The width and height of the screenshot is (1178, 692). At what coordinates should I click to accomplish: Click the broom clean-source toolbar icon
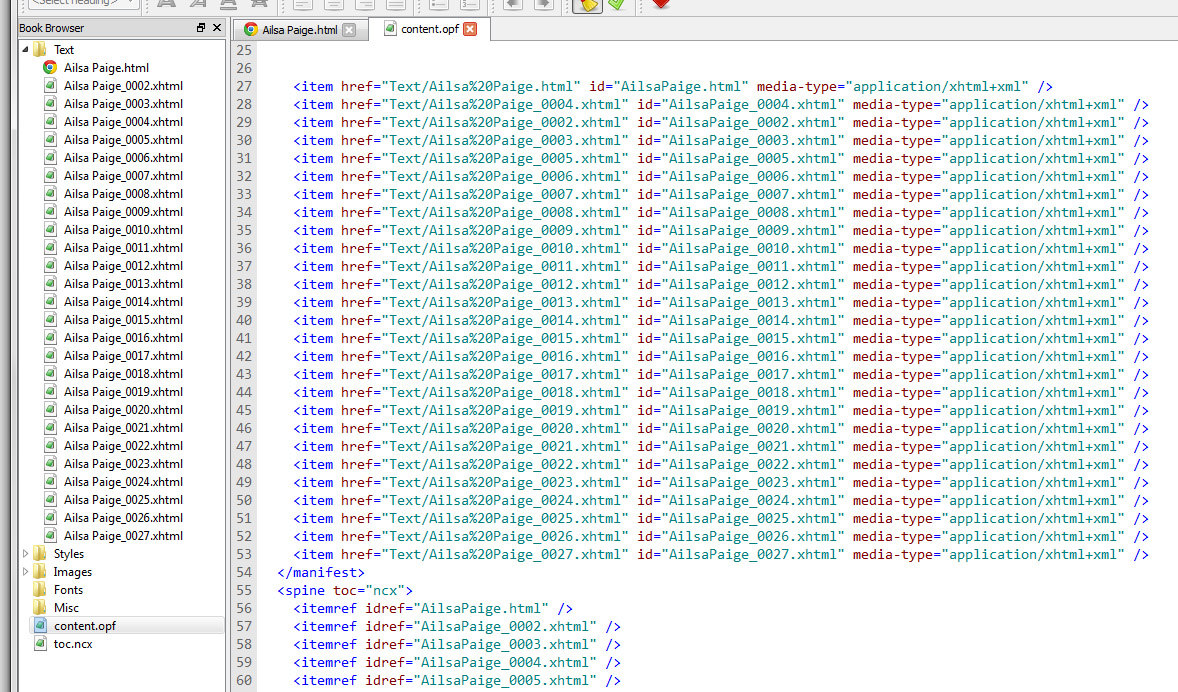pos(587,5)
